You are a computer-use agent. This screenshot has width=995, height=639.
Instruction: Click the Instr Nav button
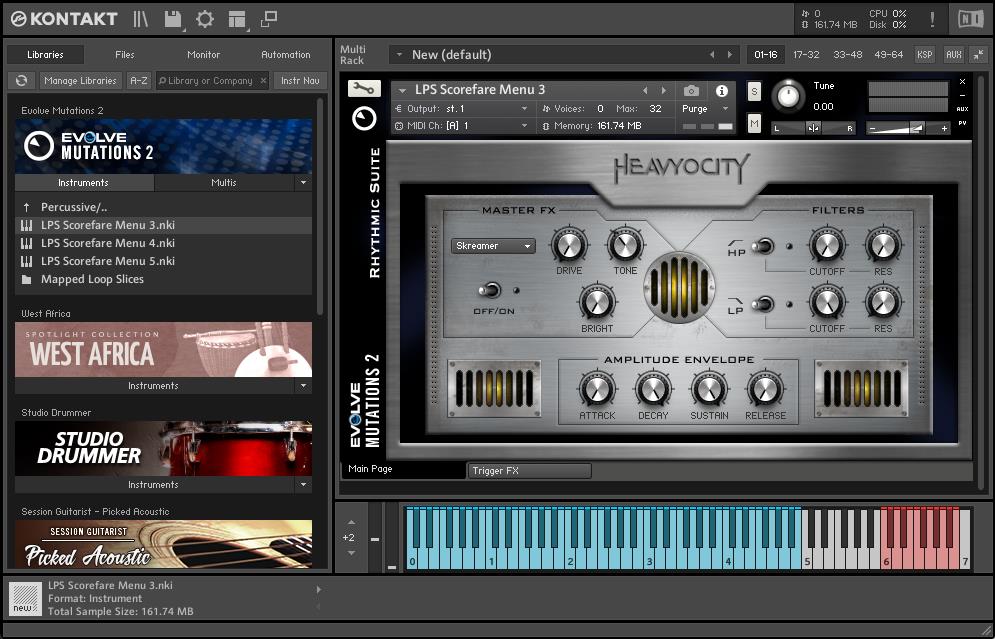300,81
